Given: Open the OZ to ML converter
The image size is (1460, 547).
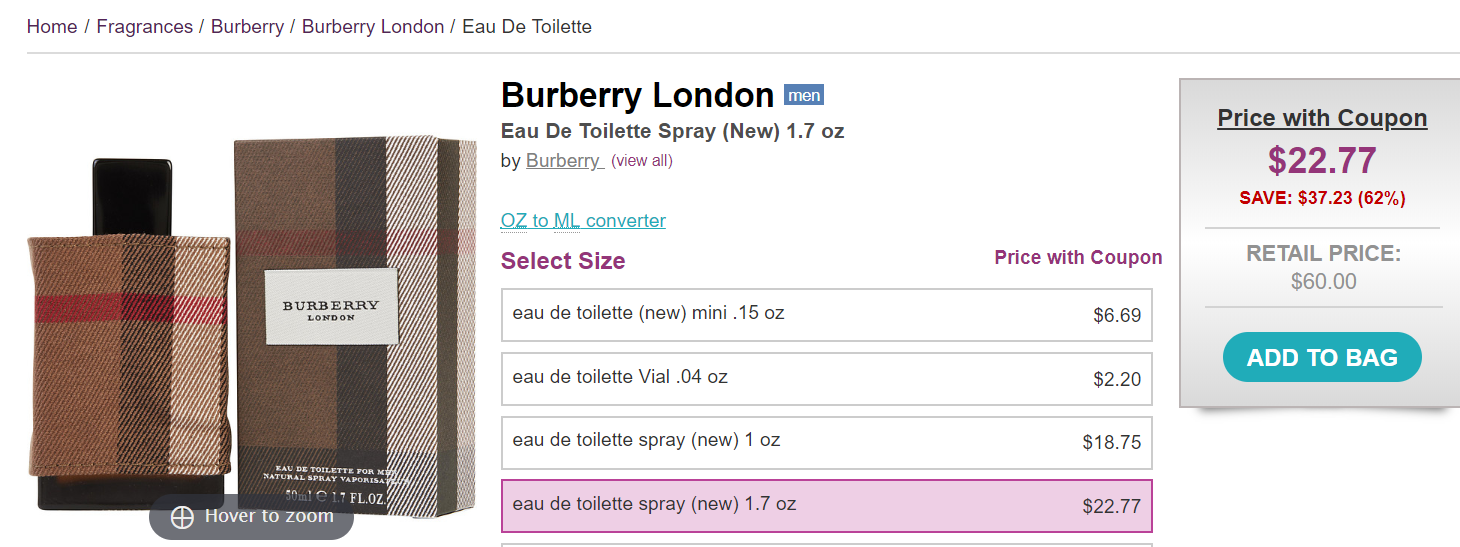Looking at the screenshot, I should pyautogui.click(x=583, y=221).
